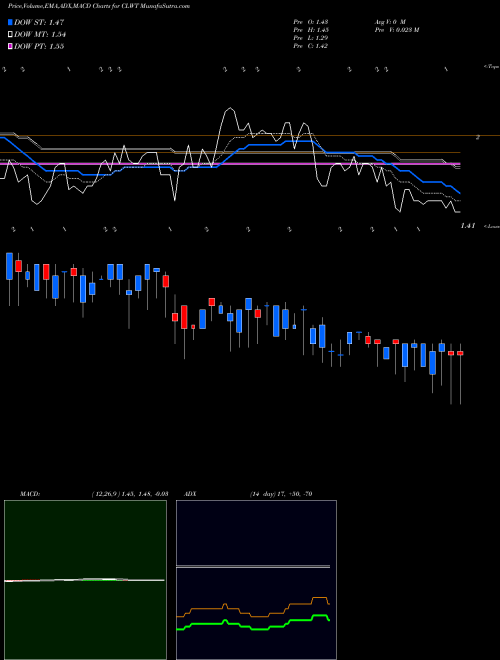Click the white DOW MT legend swatch
This screenshot has height=660, width=500.
tap(11, 35)
